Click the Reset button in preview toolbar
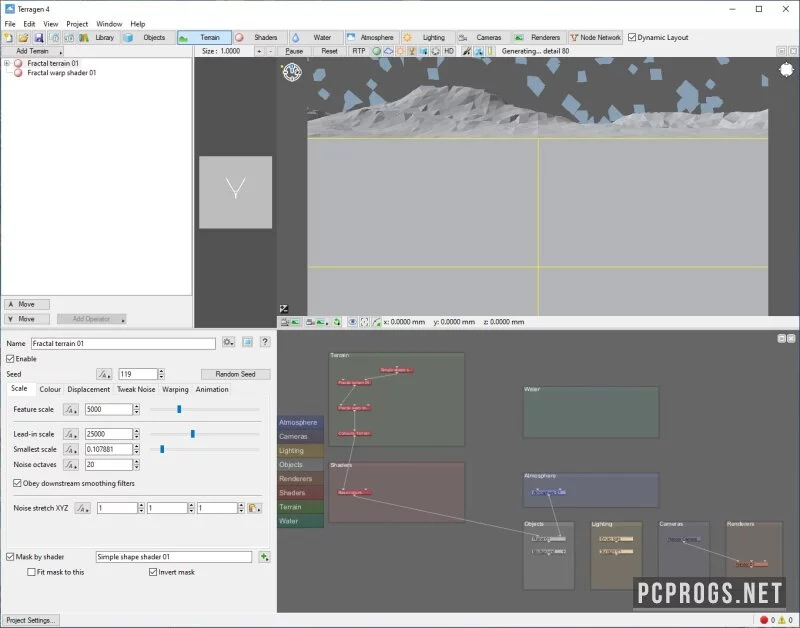 tap(329, 51)
